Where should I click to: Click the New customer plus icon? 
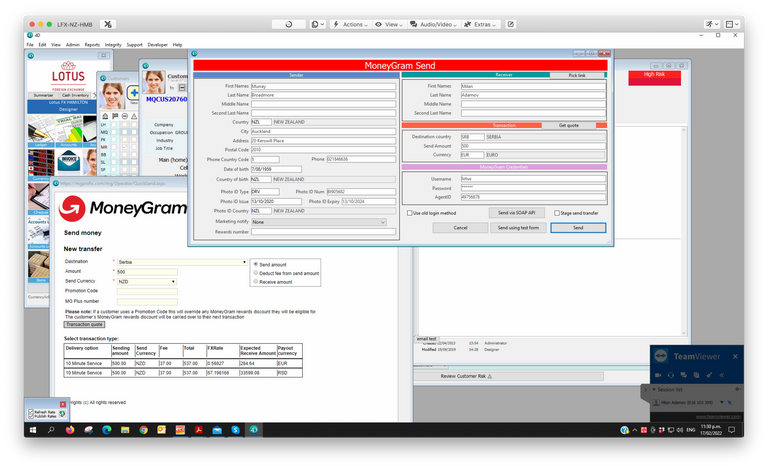(133, 93)
